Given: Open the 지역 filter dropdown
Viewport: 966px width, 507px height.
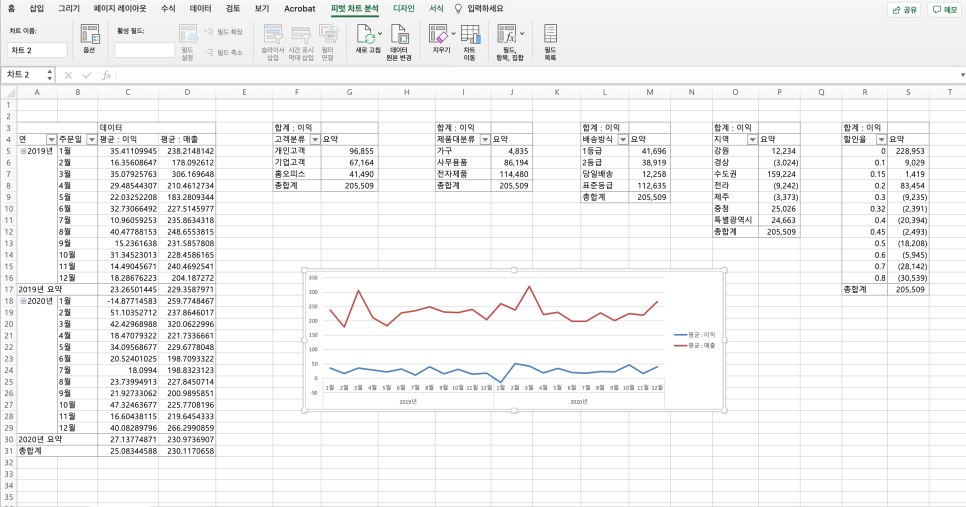Looking at the screenshot, I should click(752, 140).
